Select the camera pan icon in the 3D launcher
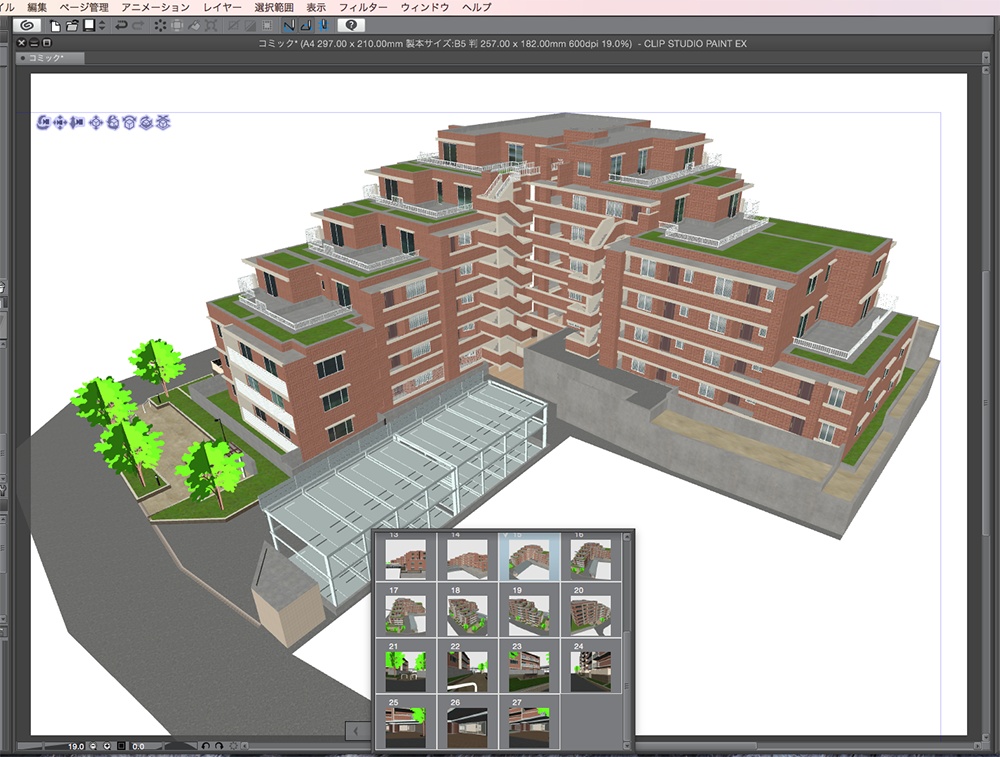 pos(60,122)
